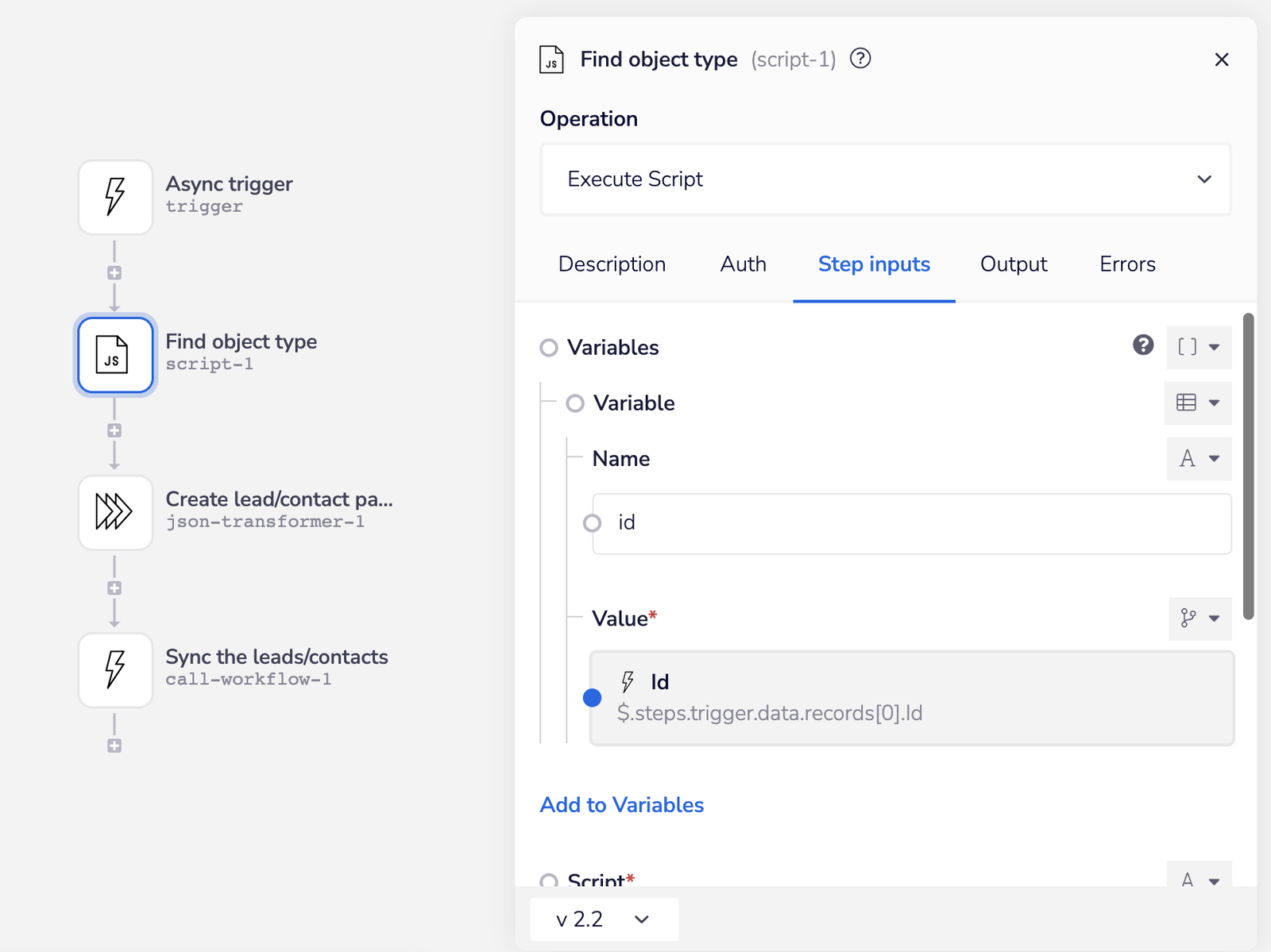Image resolution: width=1271 pixels, height=952 pixels.
Task: Click the panel's vertical scrollbar
Action: (x=1248, y=466)
